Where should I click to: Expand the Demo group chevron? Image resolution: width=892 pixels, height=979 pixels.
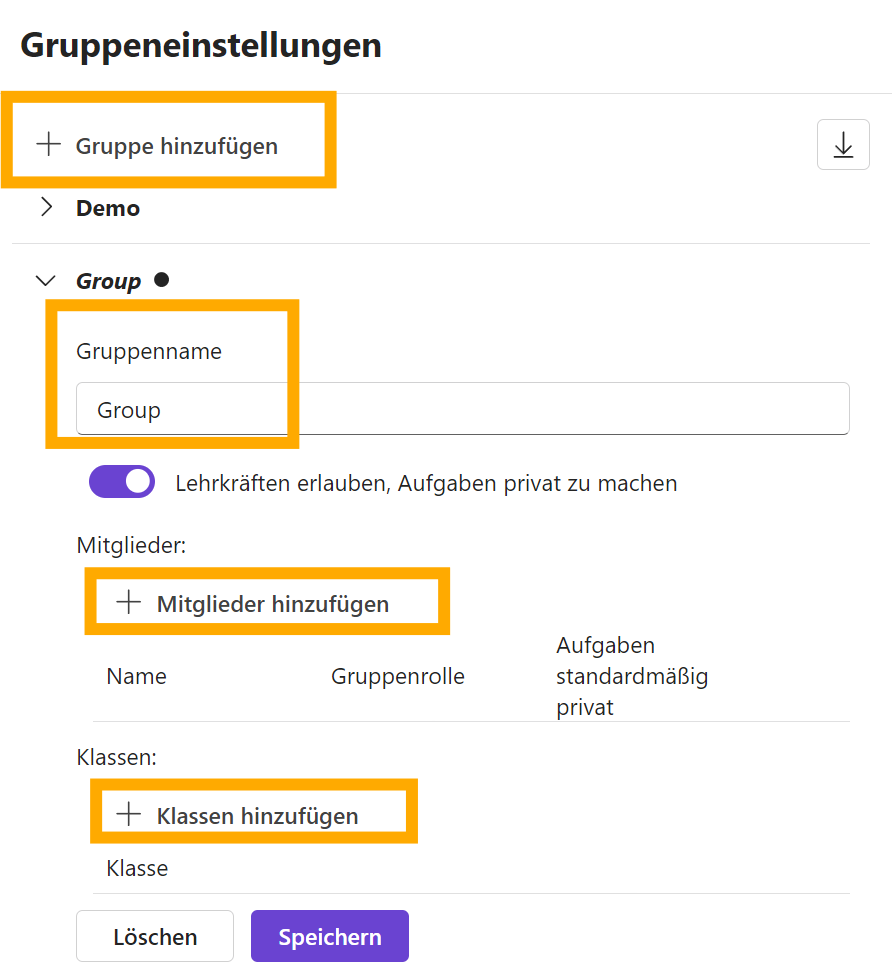(46, 208)
